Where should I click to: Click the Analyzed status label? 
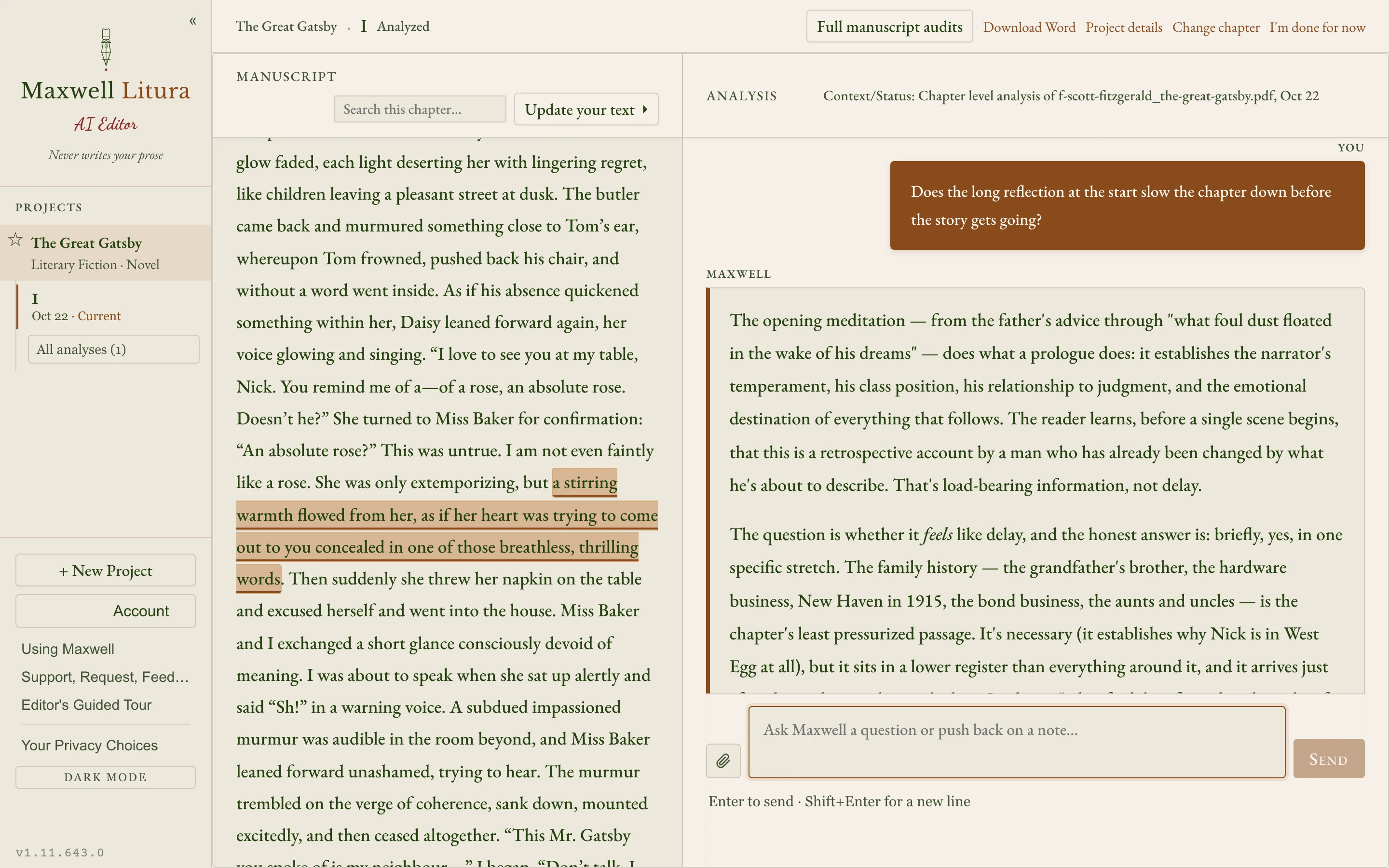click(x=403, y=27)
